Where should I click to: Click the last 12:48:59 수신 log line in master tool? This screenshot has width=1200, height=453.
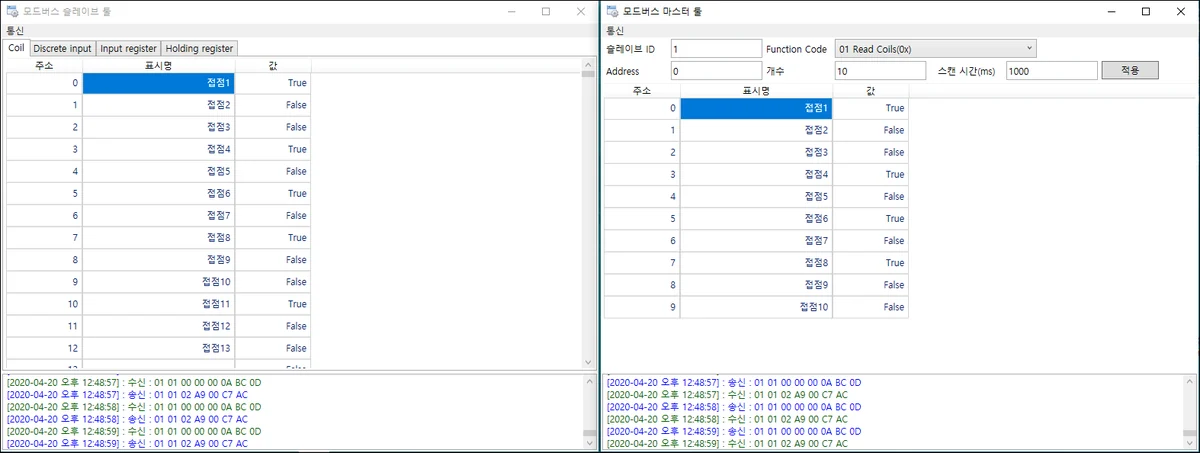tap(727, 443)
